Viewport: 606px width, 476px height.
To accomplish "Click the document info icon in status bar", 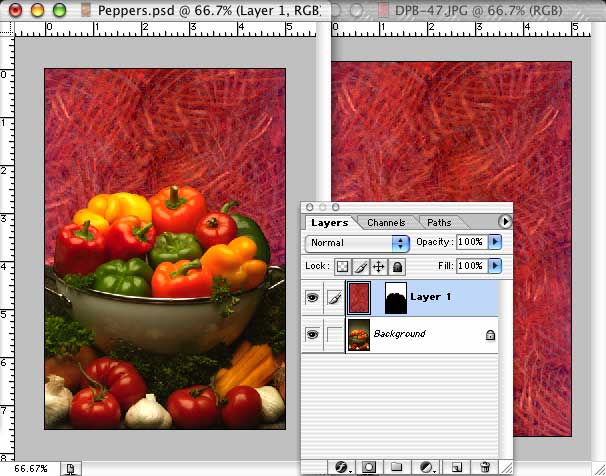I will coord(70,469).
